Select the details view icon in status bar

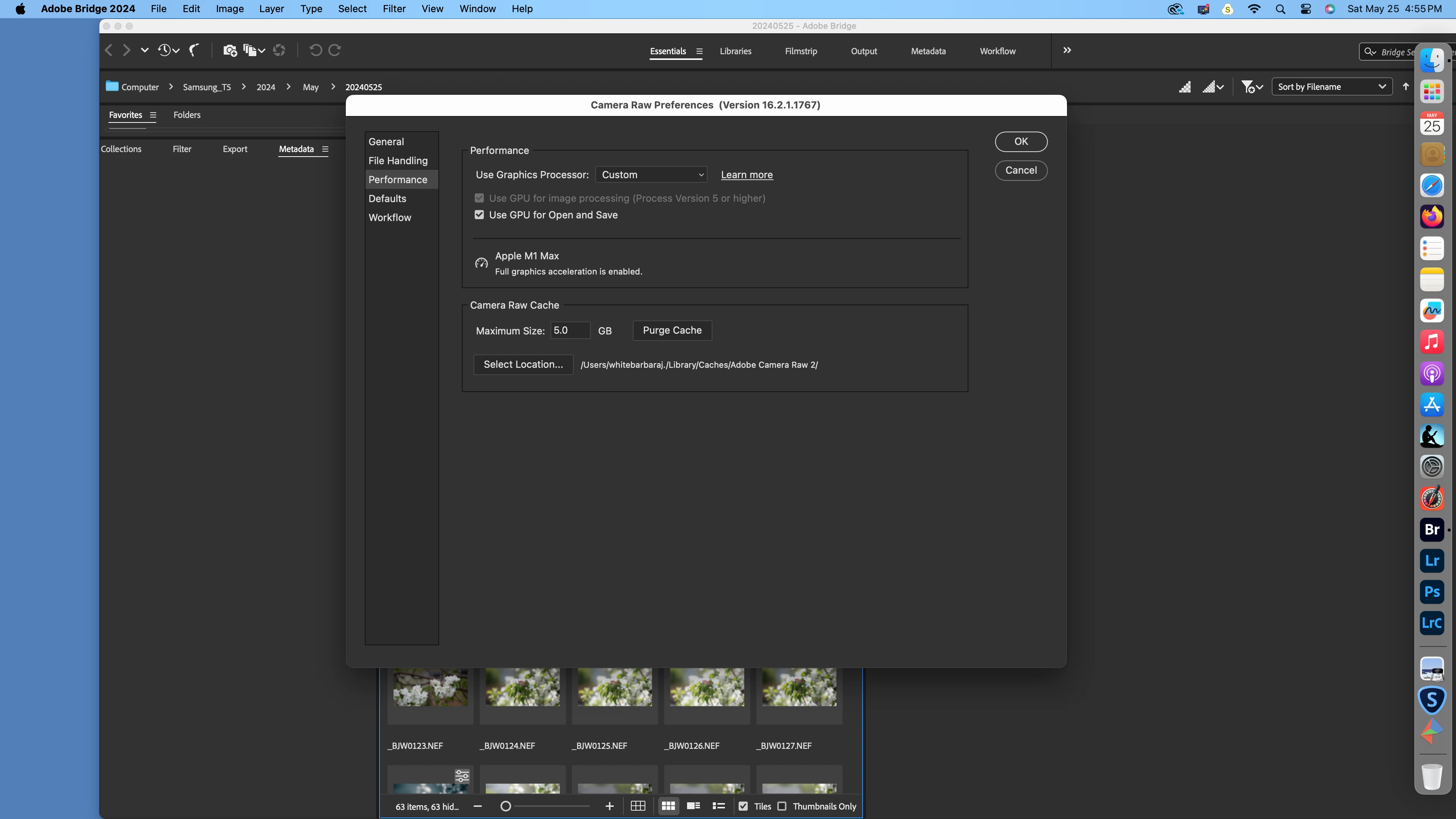coord(693,806)
